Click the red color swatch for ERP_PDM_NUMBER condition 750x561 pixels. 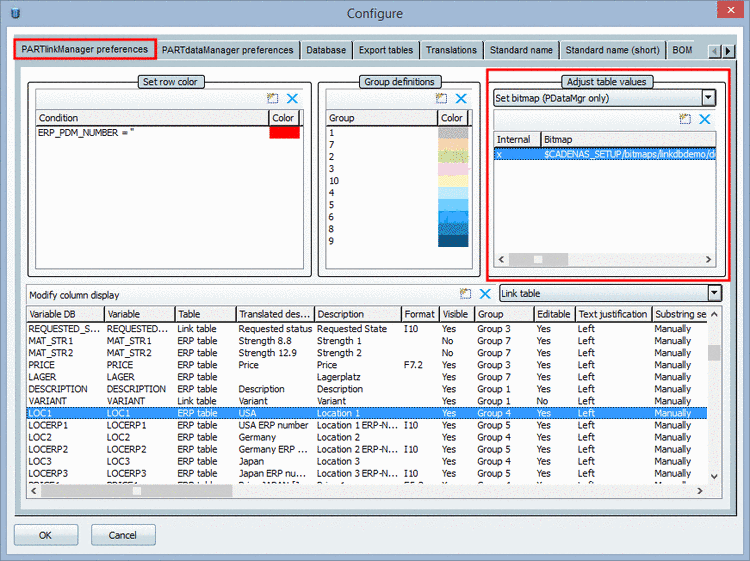(x=285, y=132)
